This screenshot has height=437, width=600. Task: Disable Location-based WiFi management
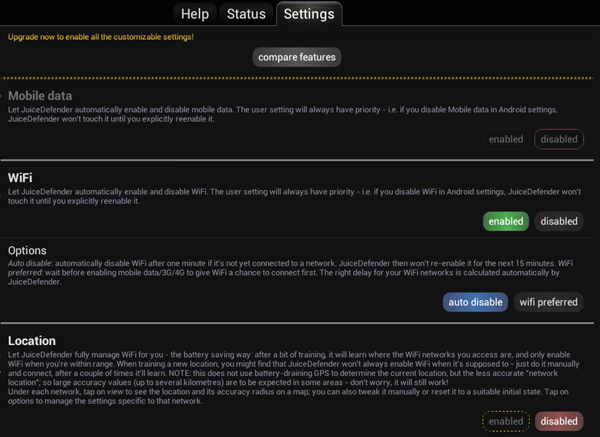coord(559,421)
